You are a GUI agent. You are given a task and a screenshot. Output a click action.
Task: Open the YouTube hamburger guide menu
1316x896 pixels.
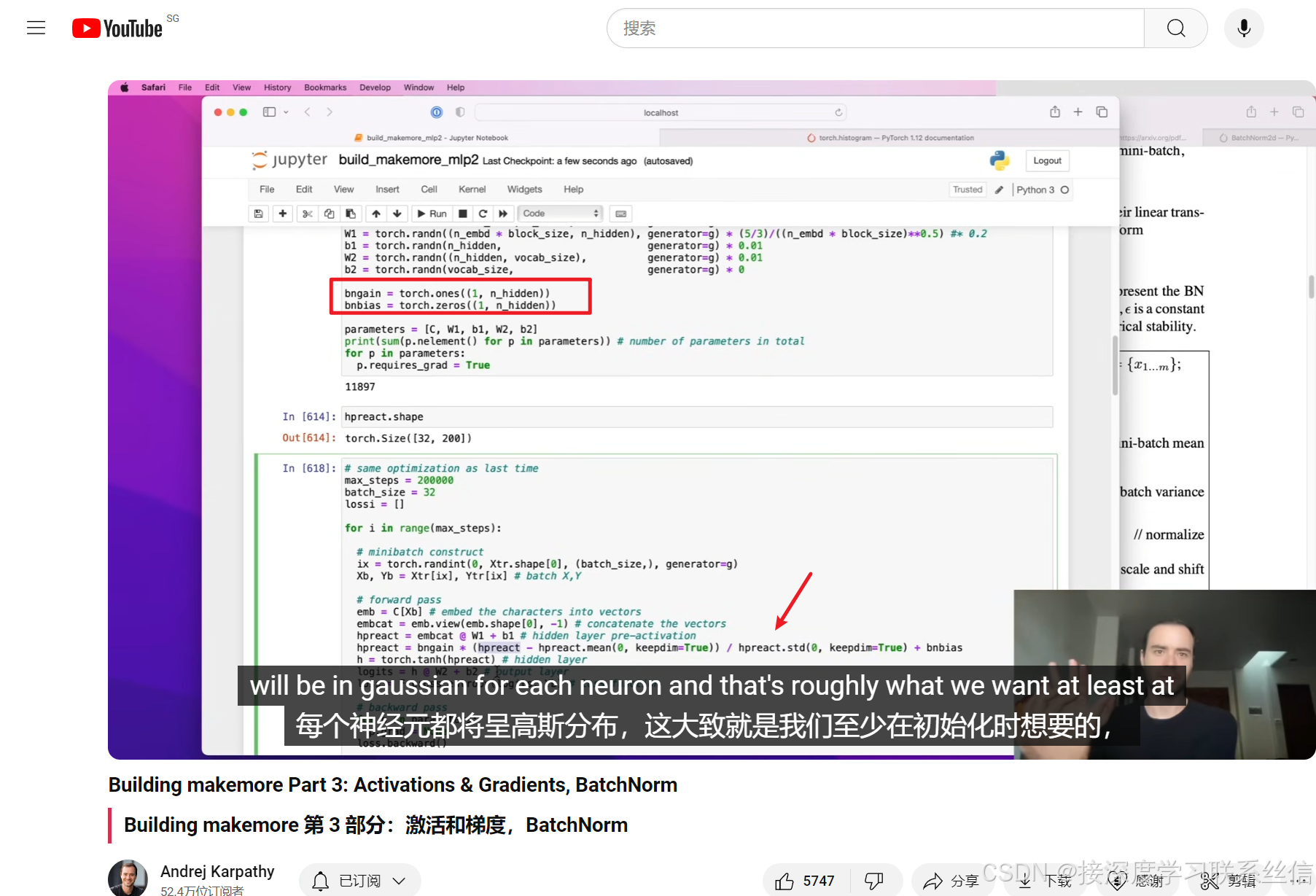36,28
